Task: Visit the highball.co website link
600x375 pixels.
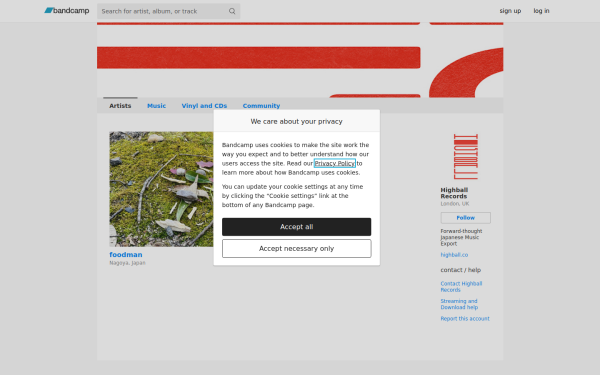Action: point(454,255)
